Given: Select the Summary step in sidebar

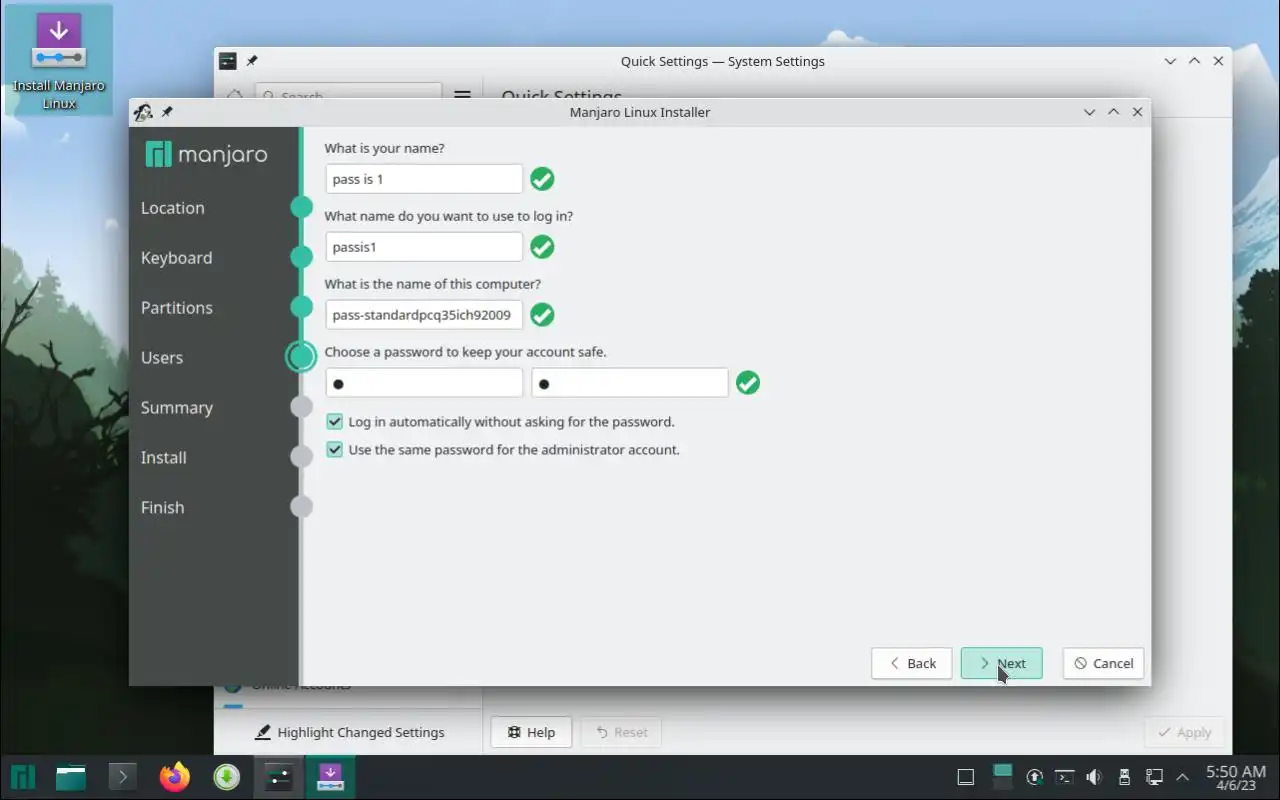Looking at the screenshot, I should 176,408.
